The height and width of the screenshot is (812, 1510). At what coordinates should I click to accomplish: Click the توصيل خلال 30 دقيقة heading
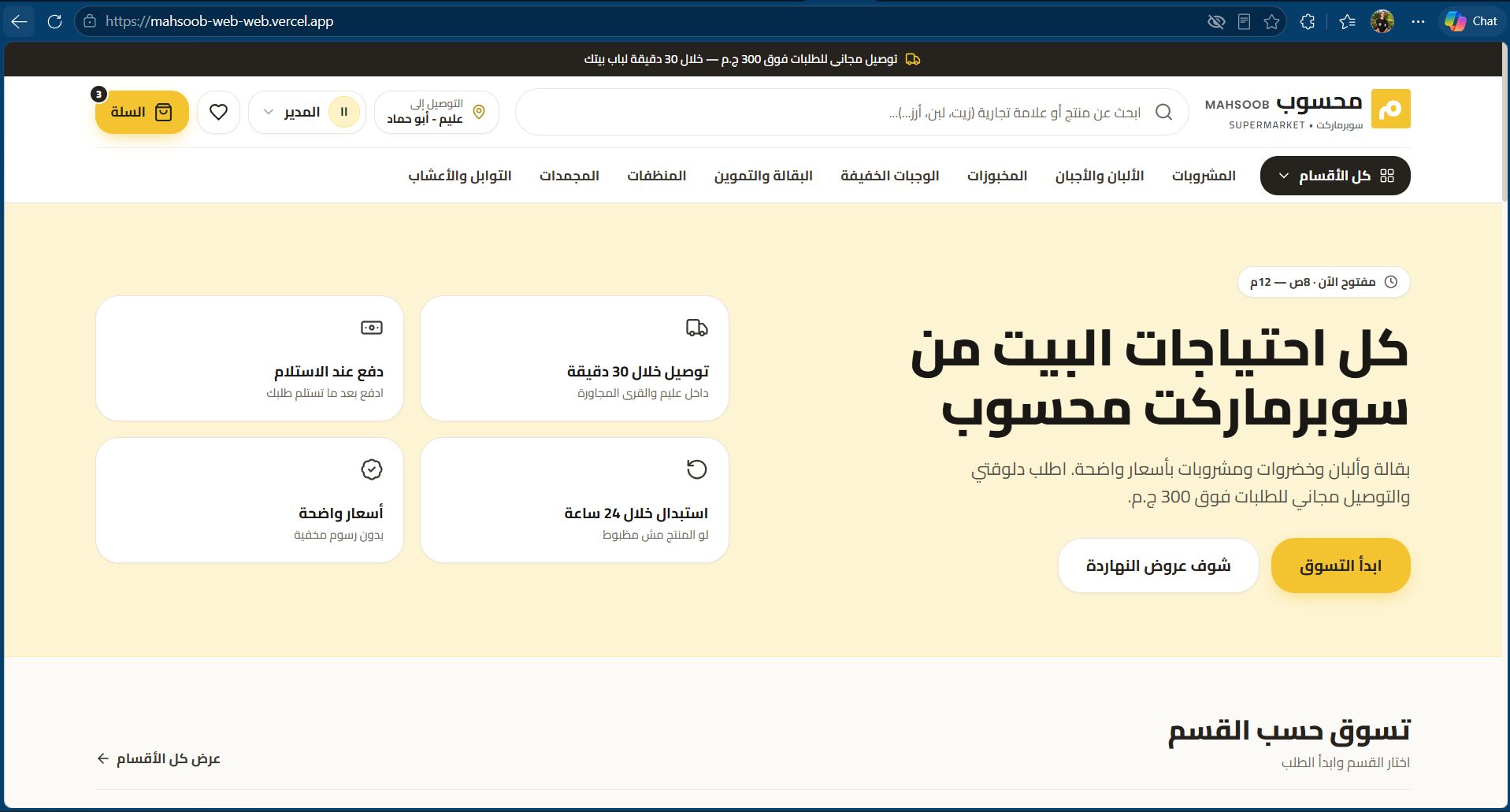638,372
